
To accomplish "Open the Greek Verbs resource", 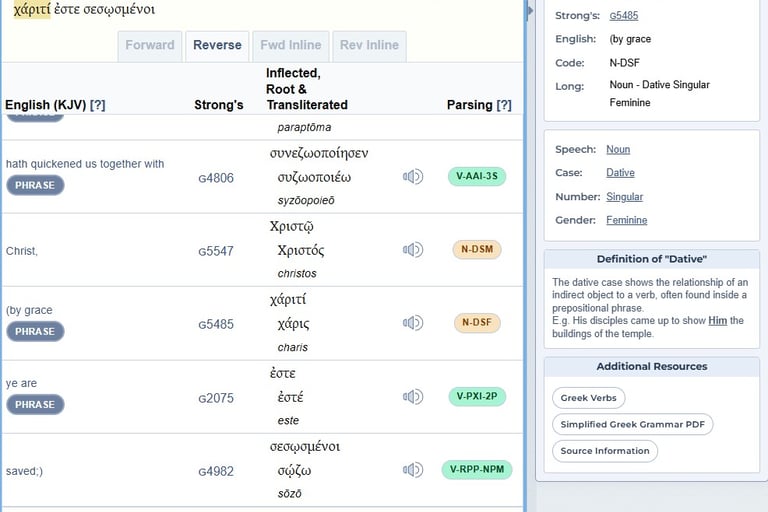I will [x=588, y=398].
